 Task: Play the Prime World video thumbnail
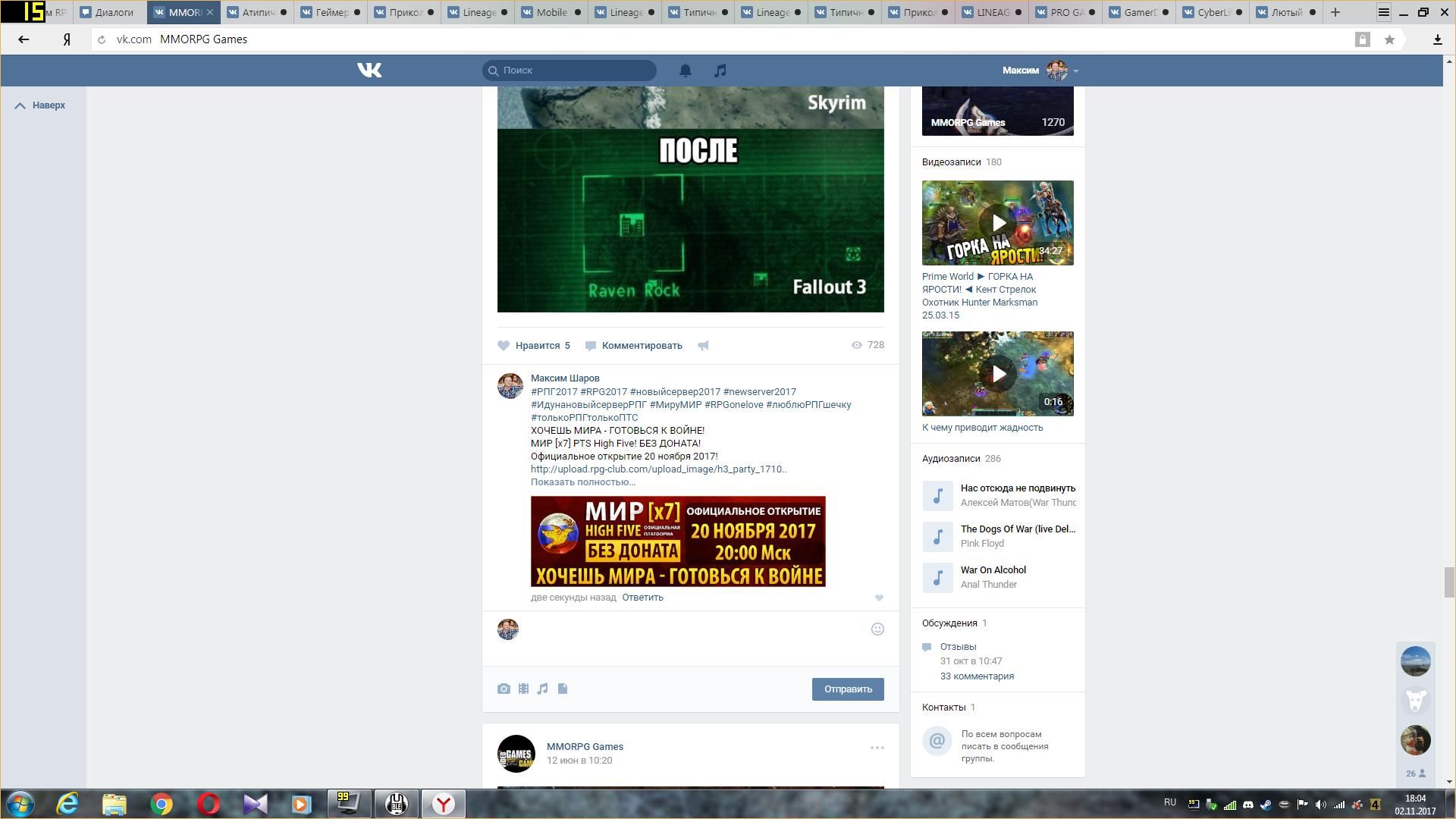[998, 223]
